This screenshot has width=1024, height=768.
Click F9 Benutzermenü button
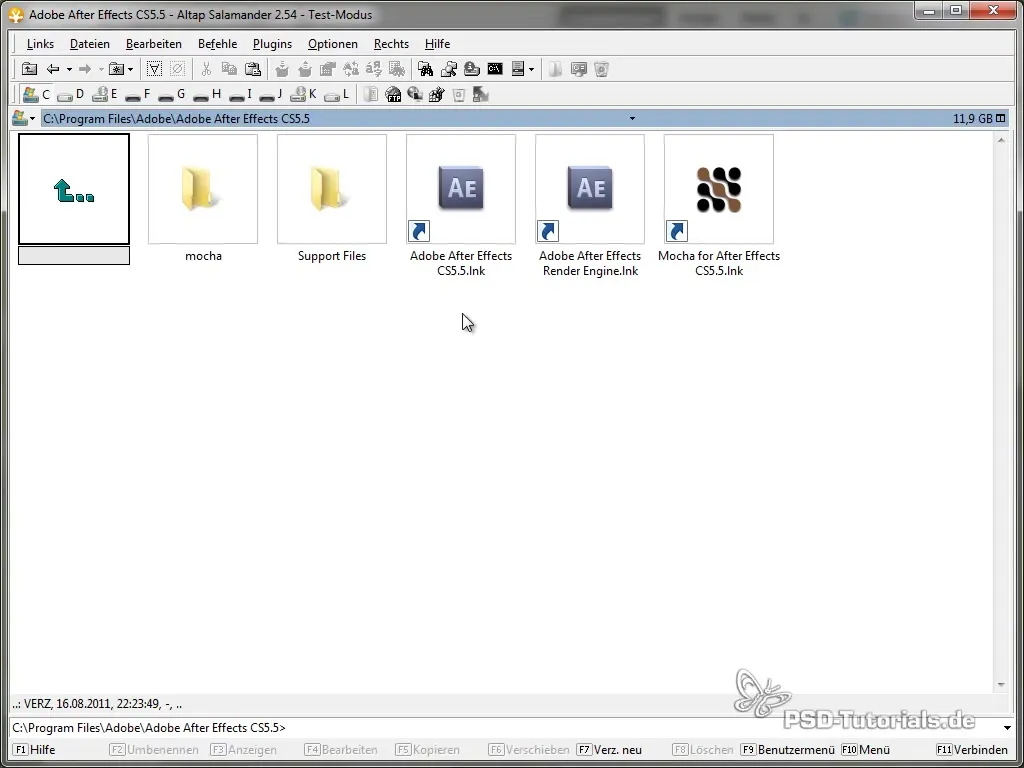[788, 750]
